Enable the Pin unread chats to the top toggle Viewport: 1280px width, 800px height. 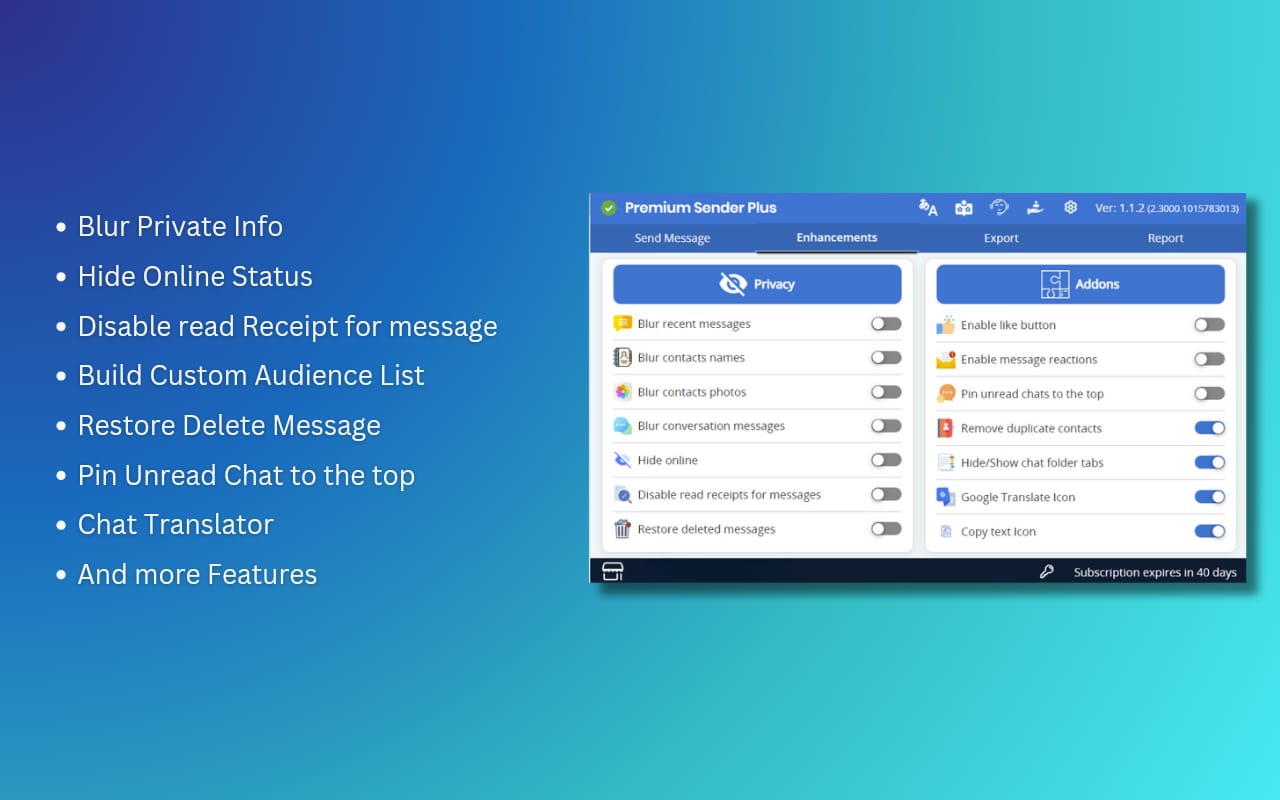coord(1209,393)
